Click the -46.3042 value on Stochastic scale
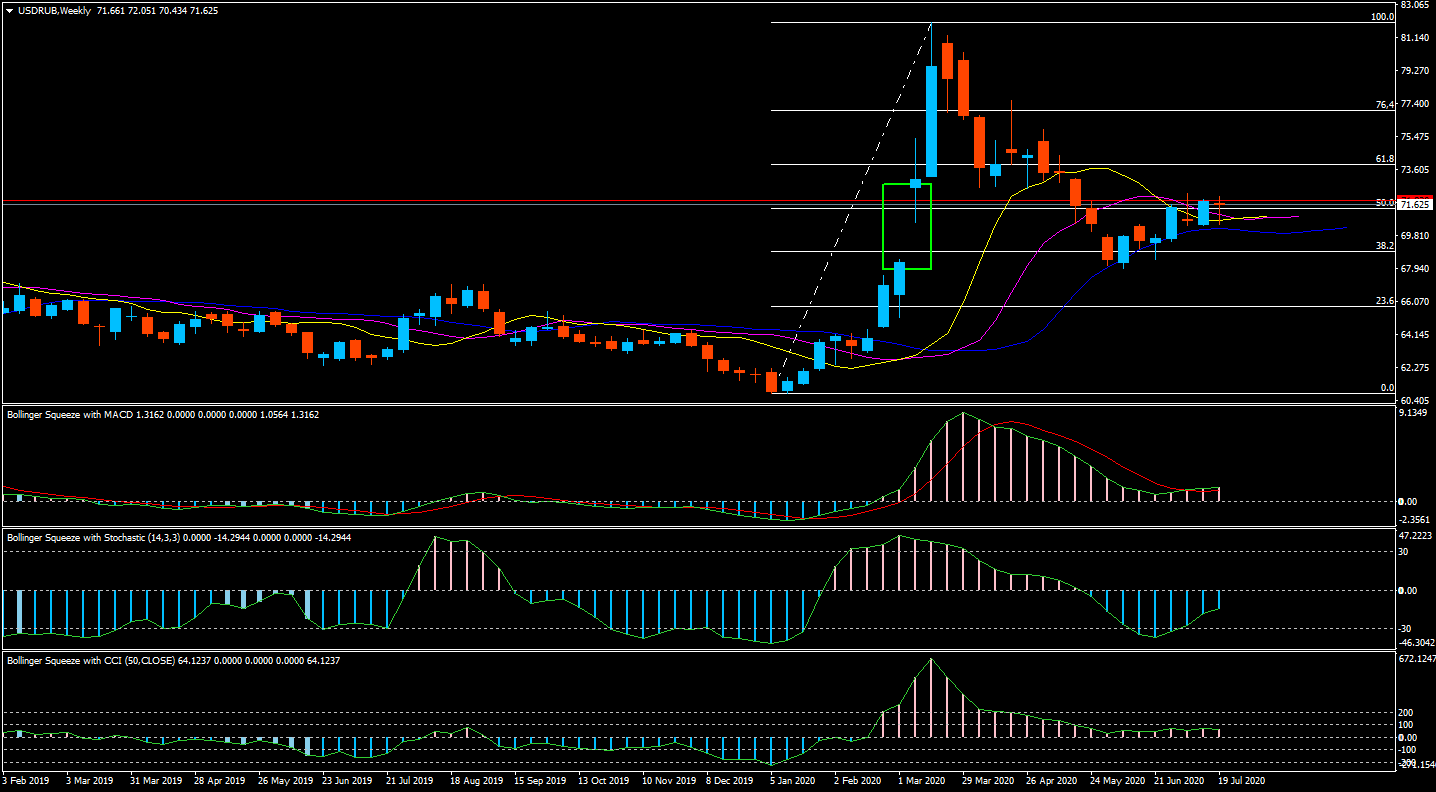 (1416, 642)
